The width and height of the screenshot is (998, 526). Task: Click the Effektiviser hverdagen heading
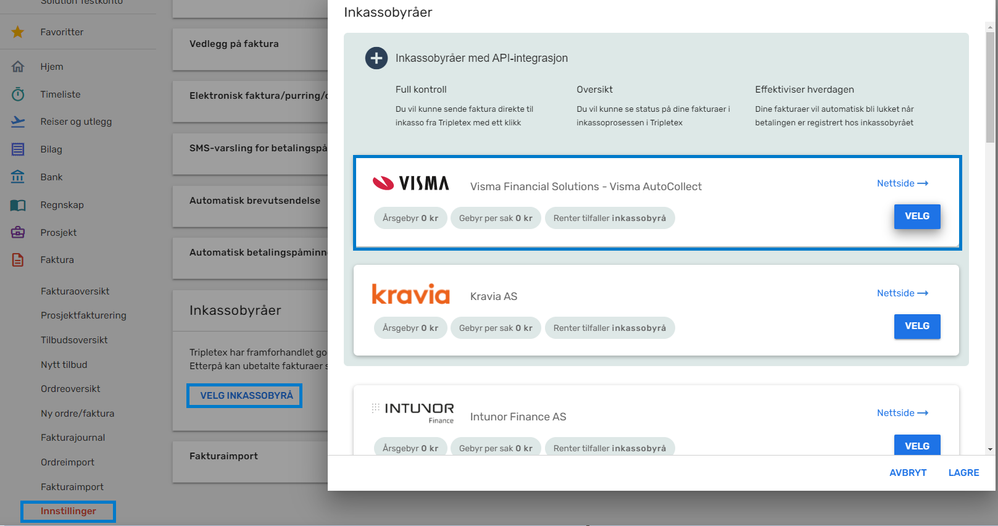(804, 90)
